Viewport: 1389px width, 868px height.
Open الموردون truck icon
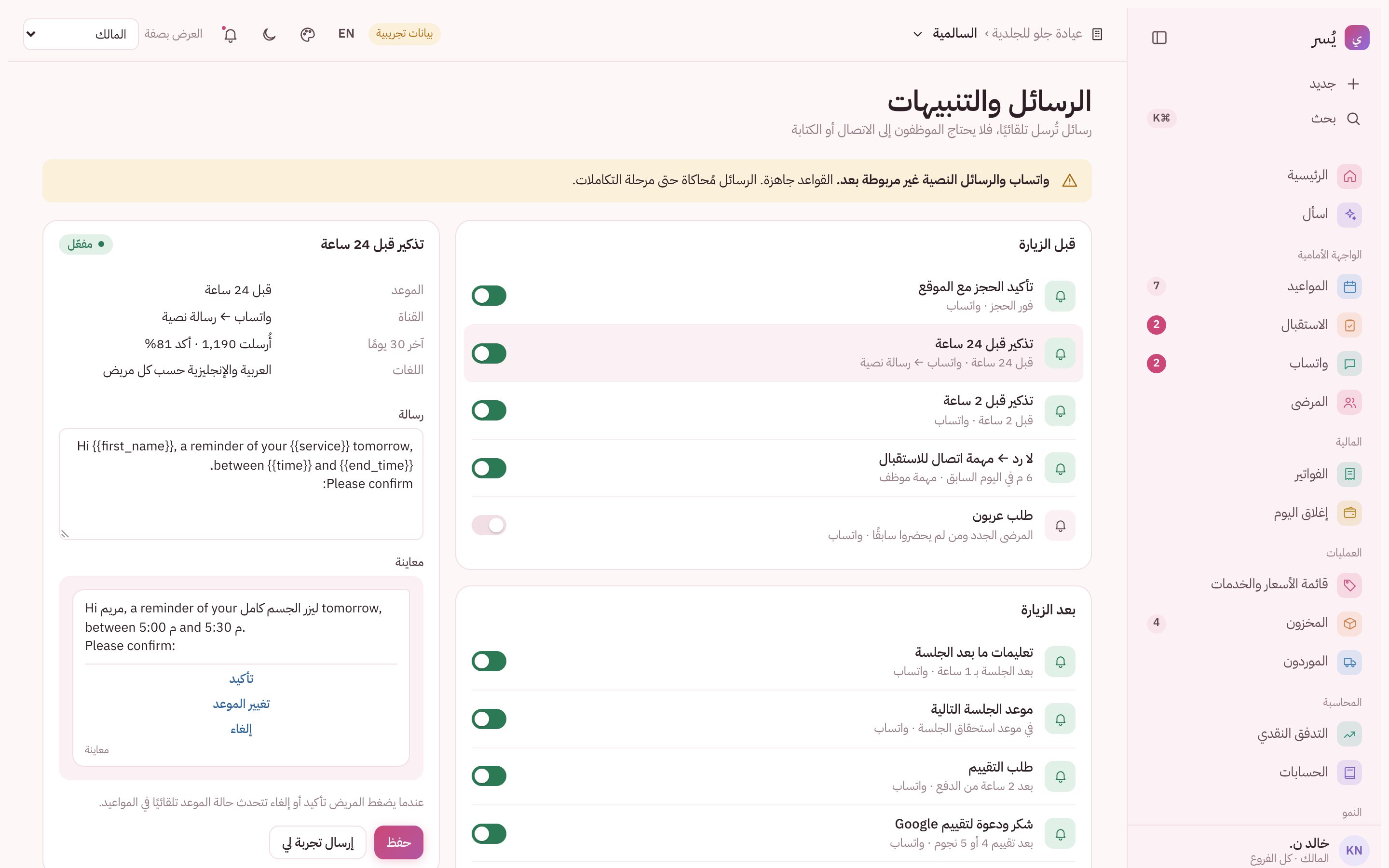tap(1349, 662)
